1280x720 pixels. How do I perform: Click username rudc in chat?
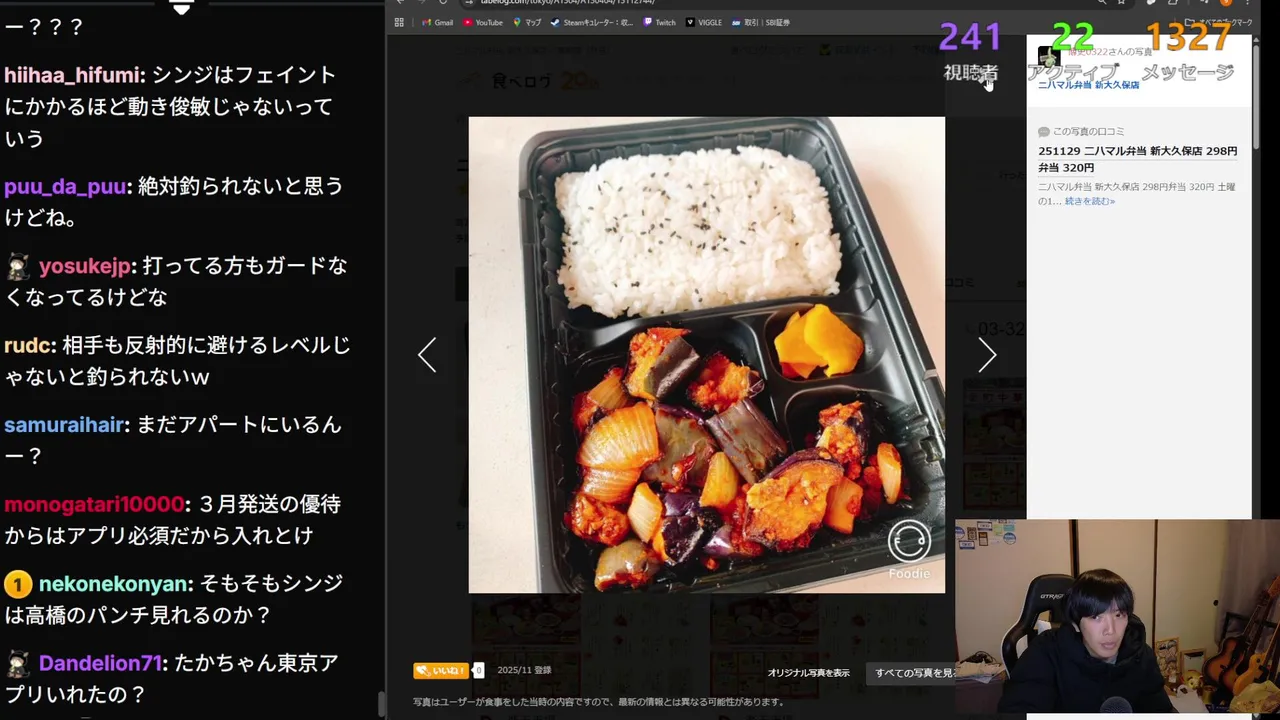[x=28, y=345]
